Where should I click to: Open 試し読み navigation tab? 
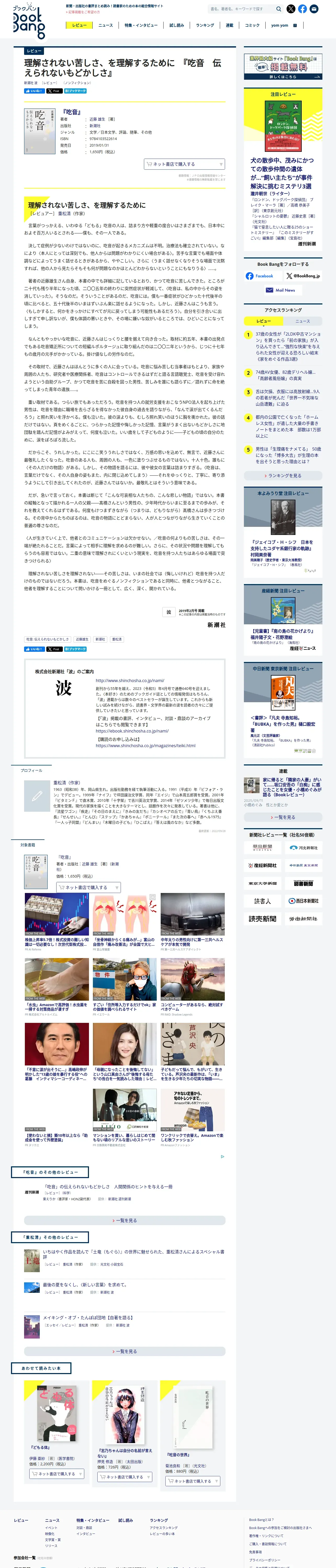tap(177, 26)
